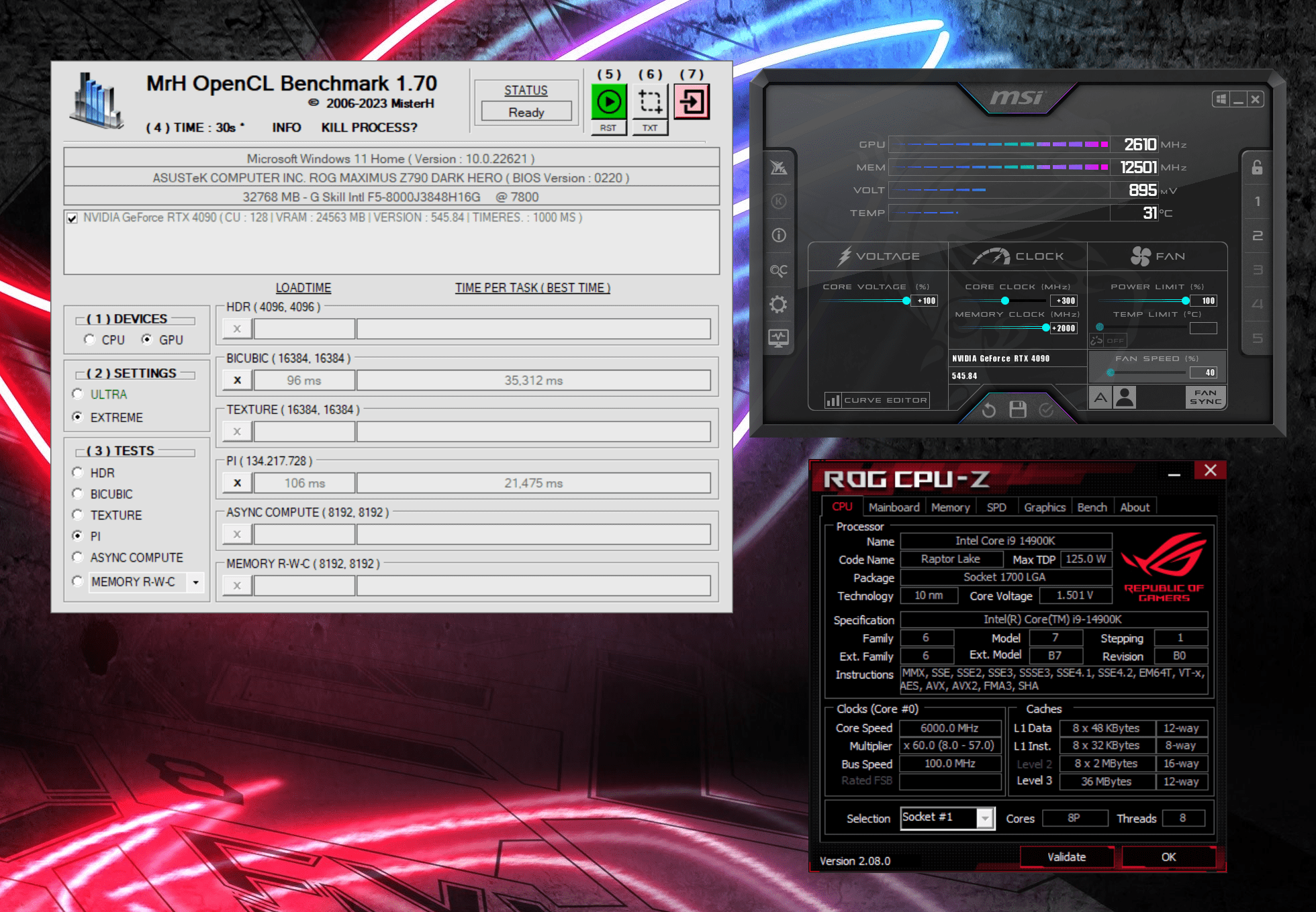Click the reset arrow icon in Afterburner
Screen dimensions: 1316x912
[988, 409]
